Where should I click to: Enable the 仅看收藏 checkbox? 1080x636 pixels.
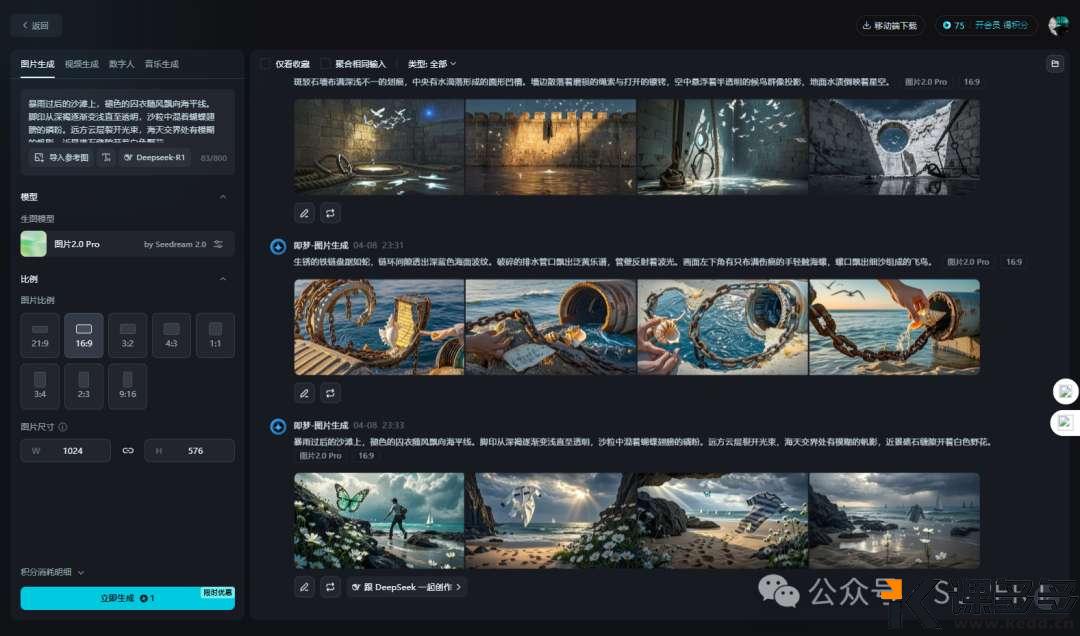266,63
